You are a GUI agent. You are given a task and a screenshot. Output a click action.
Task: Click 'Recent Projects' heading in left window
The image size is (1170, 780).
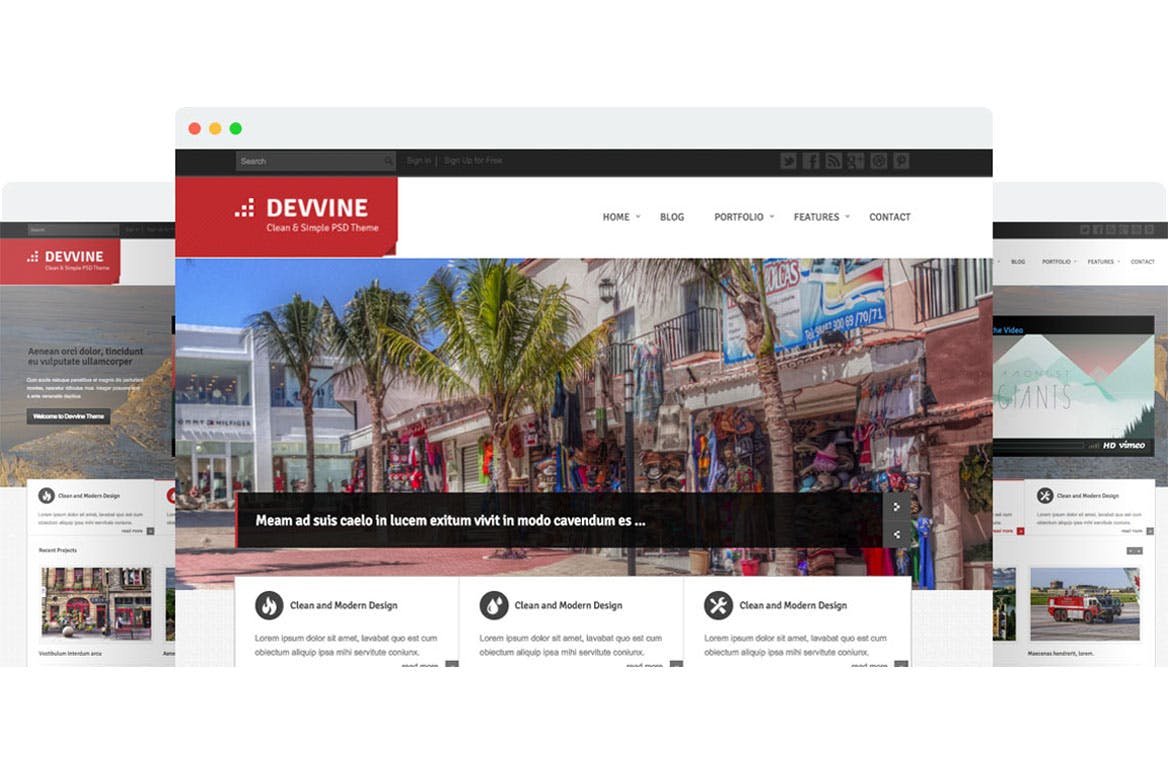[57, 550]
